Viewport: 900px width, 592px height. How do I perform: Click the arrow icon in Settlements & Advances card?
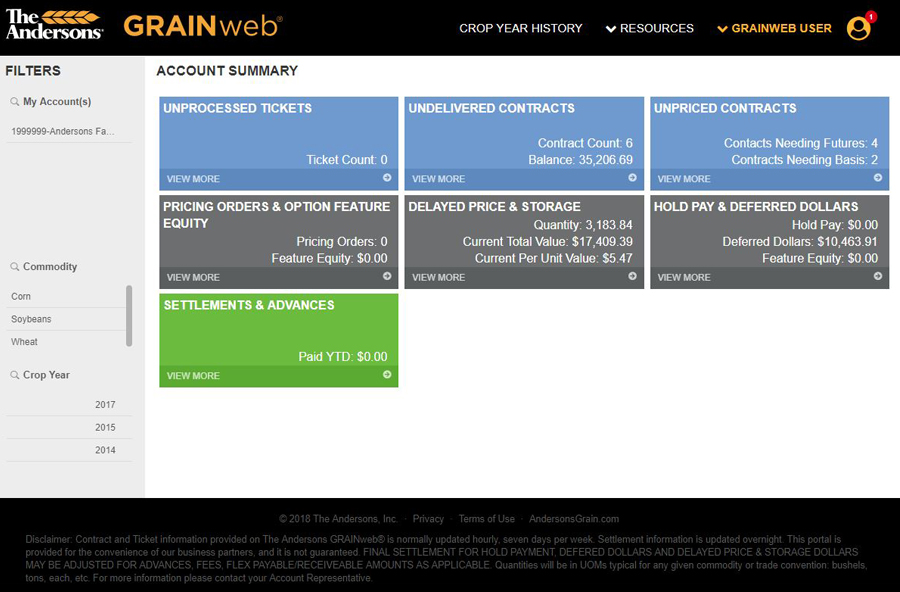click(387, 375)
